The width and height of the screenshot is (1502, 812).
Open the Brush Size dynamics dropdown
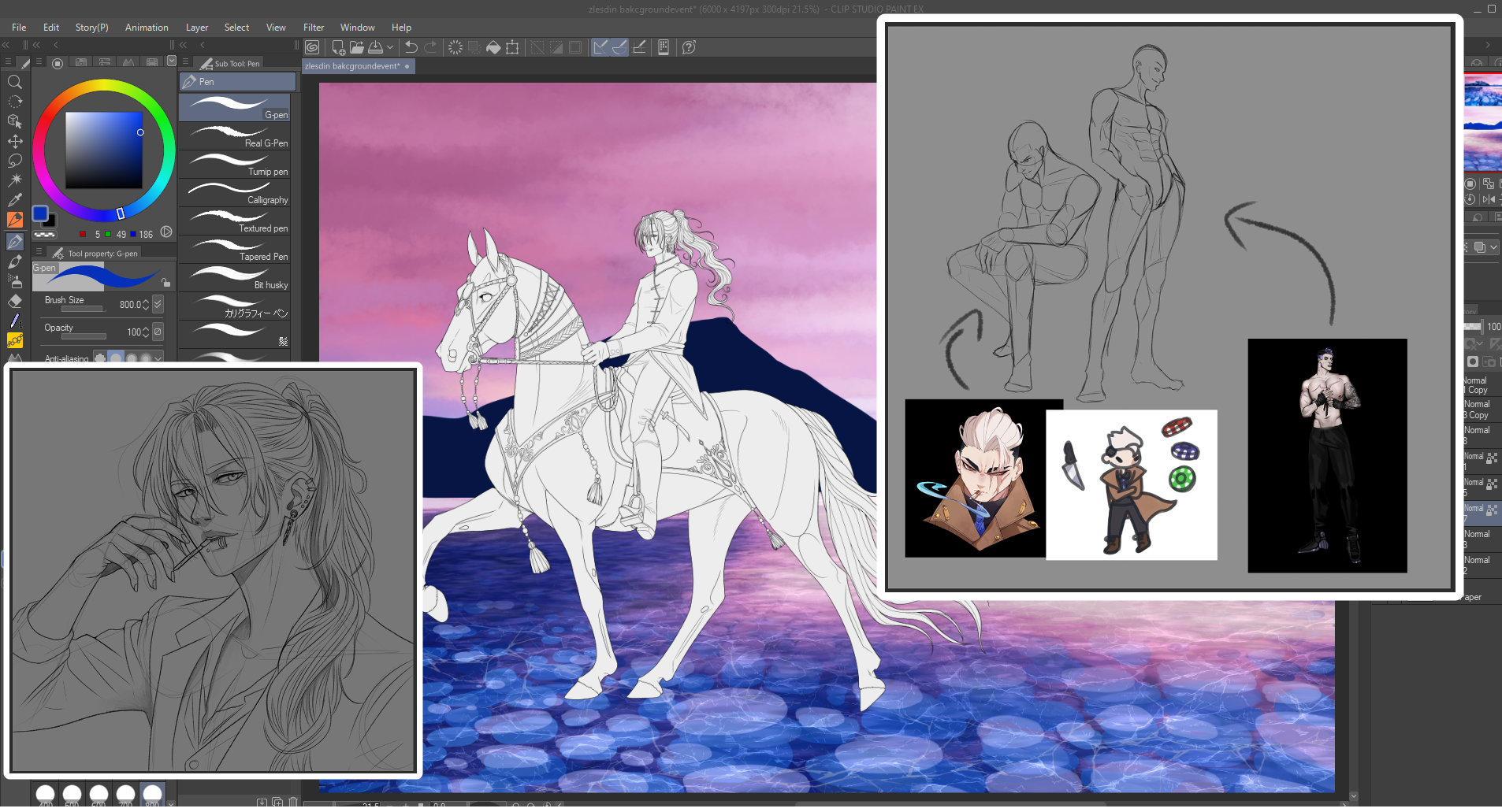tap(158, 304)
